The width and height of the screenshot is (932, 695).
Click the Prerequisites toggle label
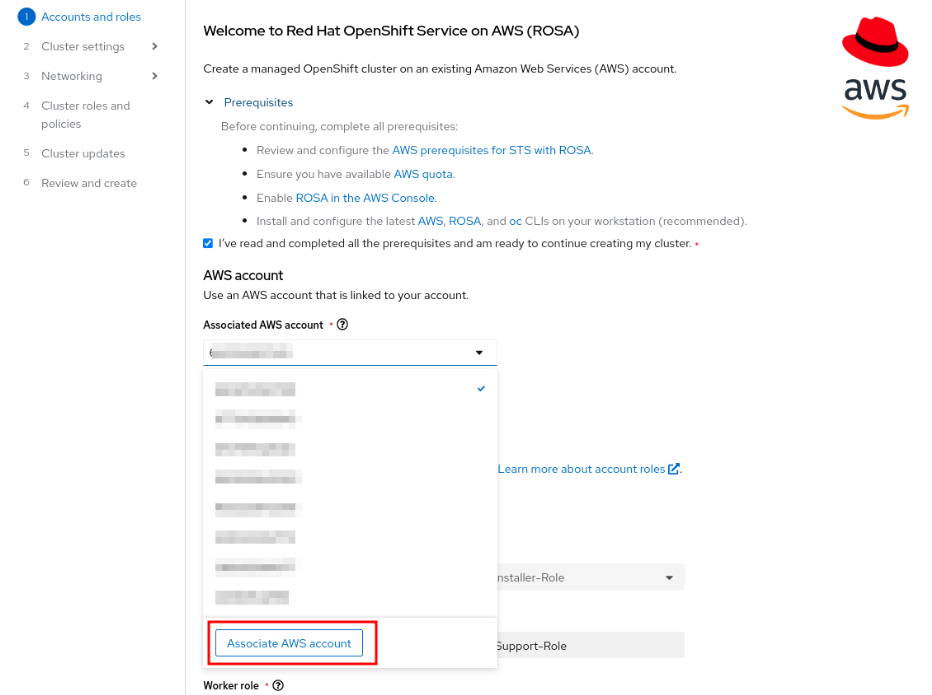pos(258,102)
